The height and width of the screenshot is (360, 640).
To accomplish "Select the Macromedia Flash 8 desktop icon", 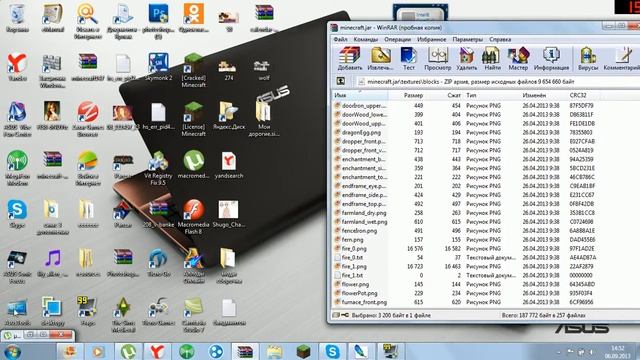I will [193, 217].
